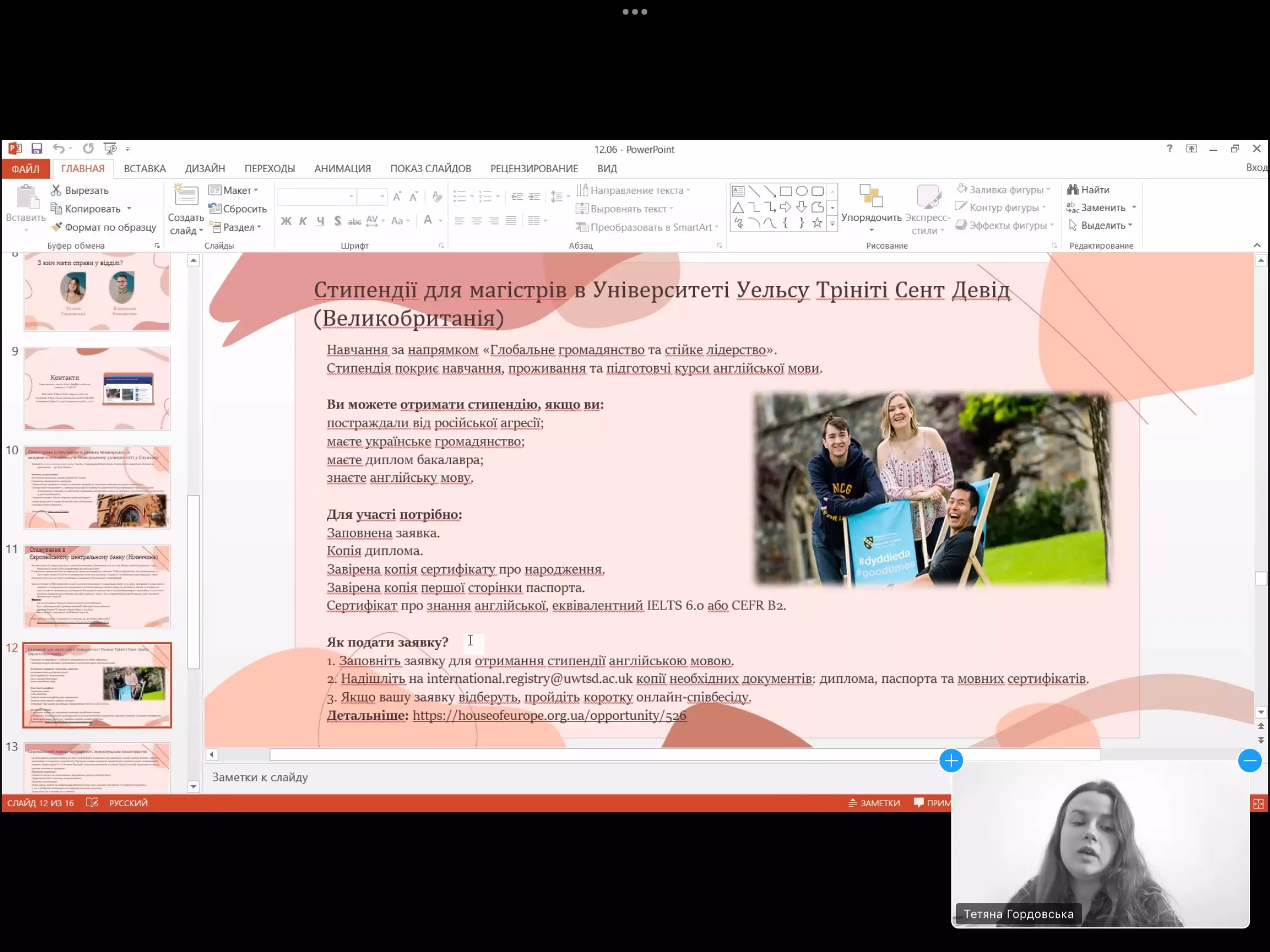Viewport: 1270px width, 952px height.
Task: Click the Arrange (Упорядочить) icon
Action: click(x=871, y=197)
